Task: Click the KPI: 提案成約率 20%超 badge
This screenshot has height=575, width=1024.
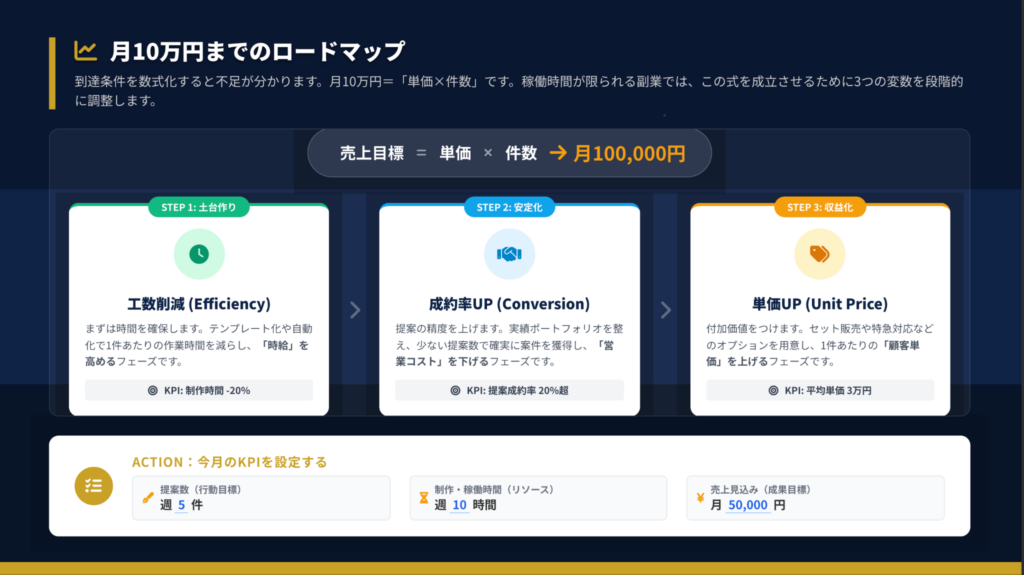Action: 509,390
